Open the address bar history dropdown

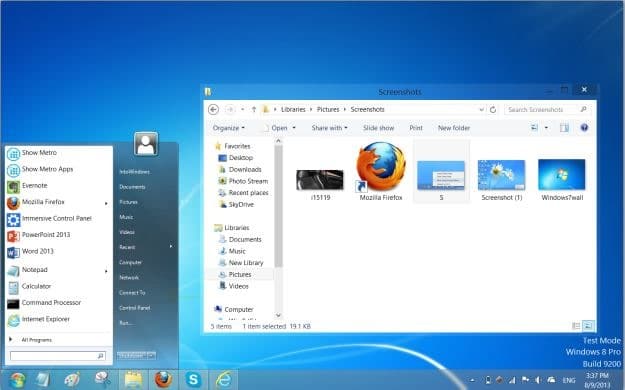[x=482, y=109]
